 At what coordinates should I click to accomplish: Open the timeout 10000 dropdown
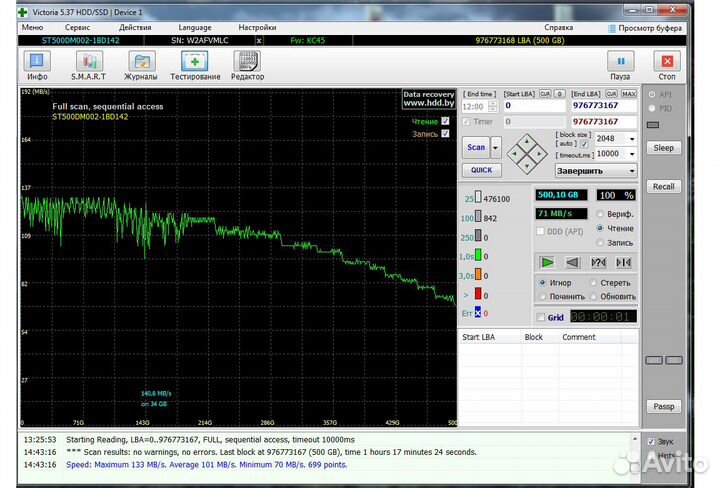click(x=631, y=154)
